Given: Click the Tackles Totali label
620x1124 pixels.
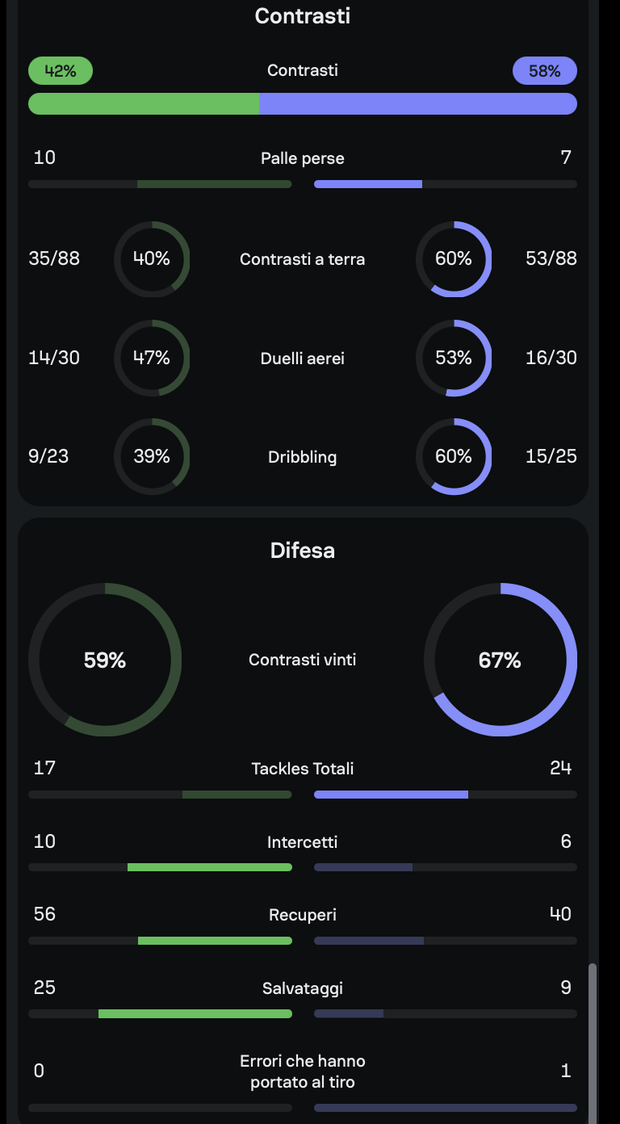Looking at the screenshot, I should click(x=302, y=768).
